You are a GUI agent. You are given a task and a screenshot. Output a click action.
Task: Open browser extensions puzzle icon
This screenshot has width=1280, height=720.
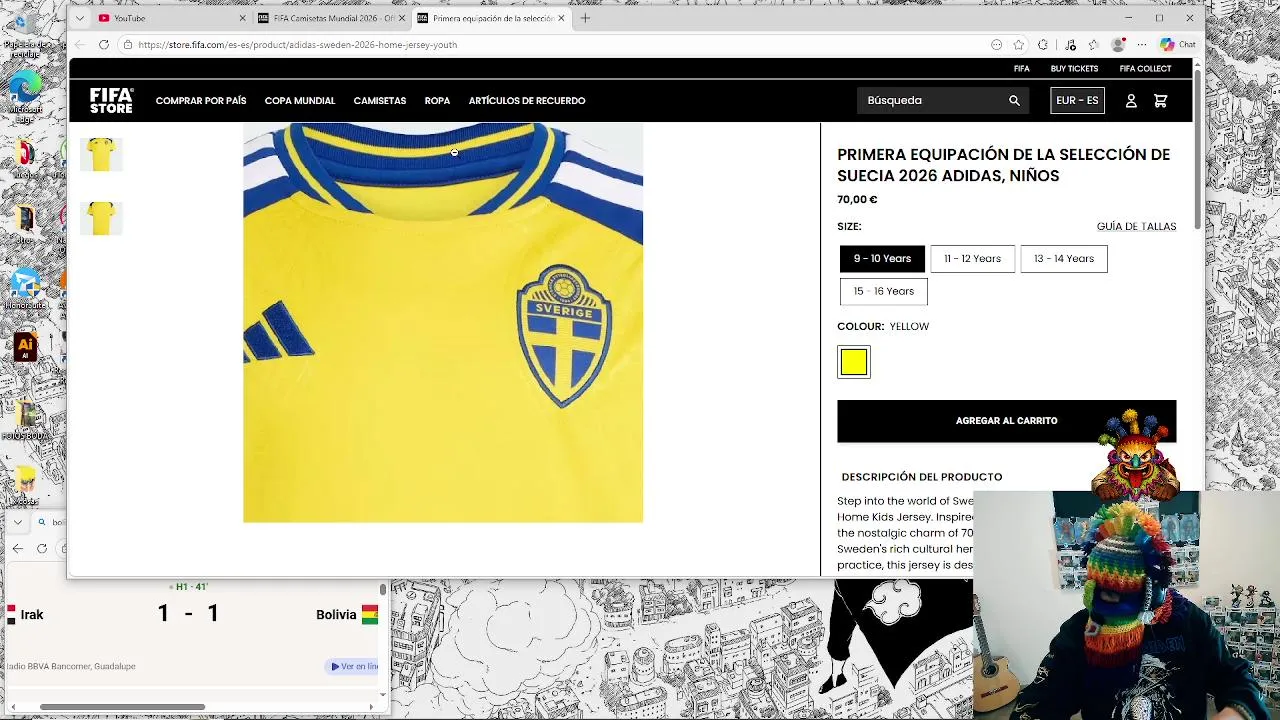coord(1043,44)
